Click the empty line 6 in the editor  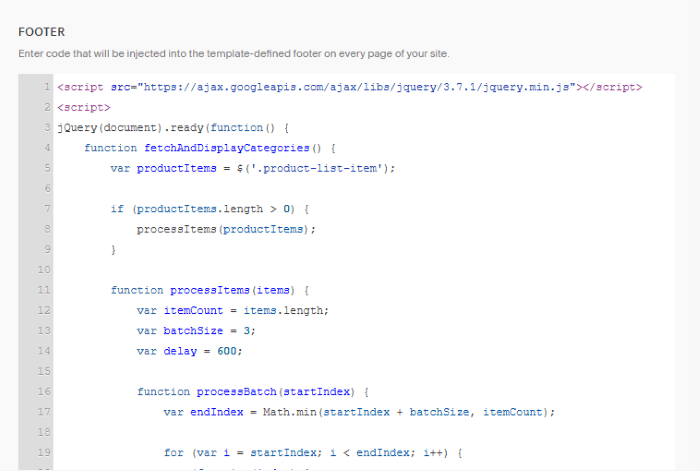(x=300, y=188)
